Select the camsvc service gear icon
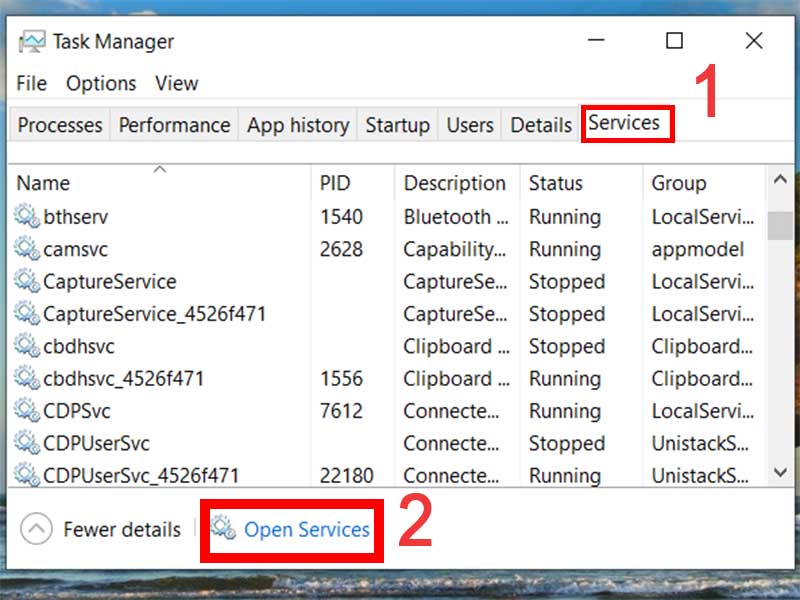The width and height of the screenshot is (800, 600). pos(27,249)
